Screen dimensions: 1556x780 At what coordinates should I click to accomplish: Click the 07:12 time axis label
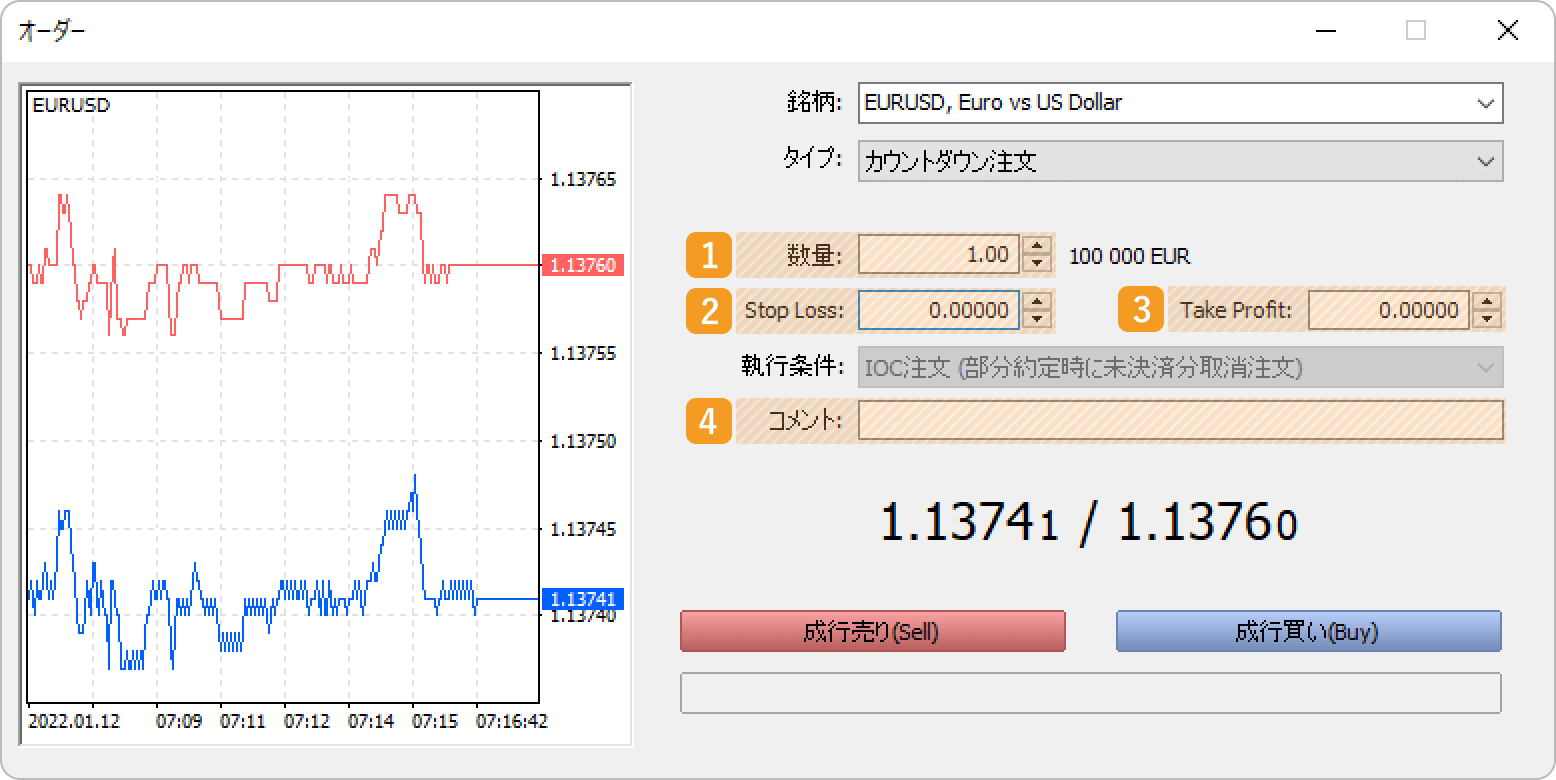tap(307, 721)
